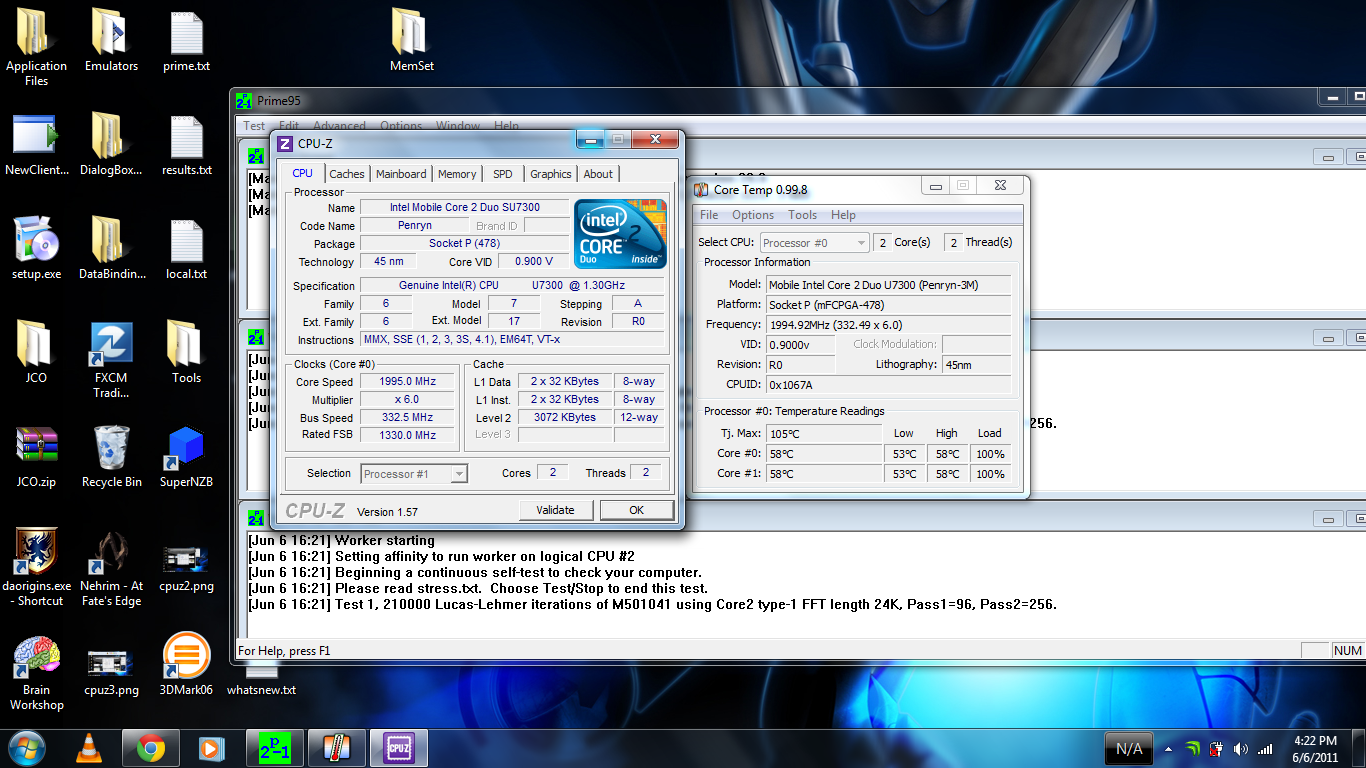
Task: Open the MemSet folder on desktop
Action: [x=412, y=40]
